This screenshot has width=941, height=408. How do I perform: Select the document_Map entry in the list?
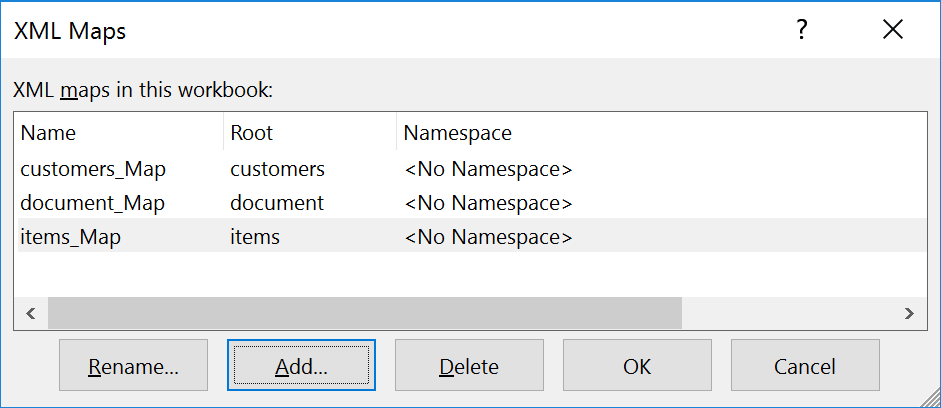(x=92, y=203)
